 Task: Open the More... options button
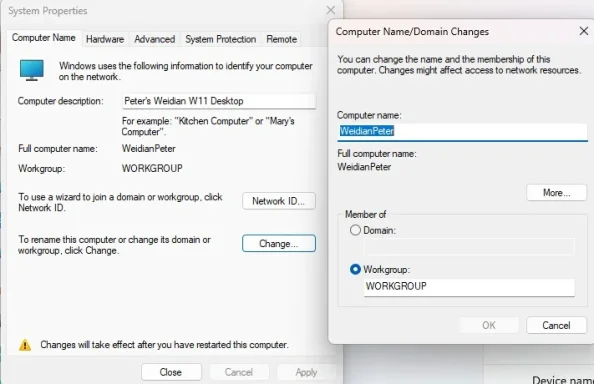(556, 193)
